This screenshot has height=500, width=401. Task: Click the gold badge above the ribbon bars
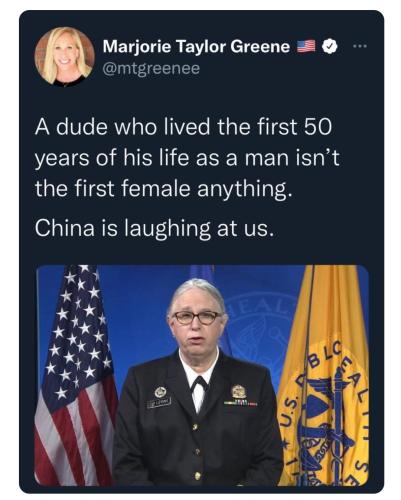239,391
